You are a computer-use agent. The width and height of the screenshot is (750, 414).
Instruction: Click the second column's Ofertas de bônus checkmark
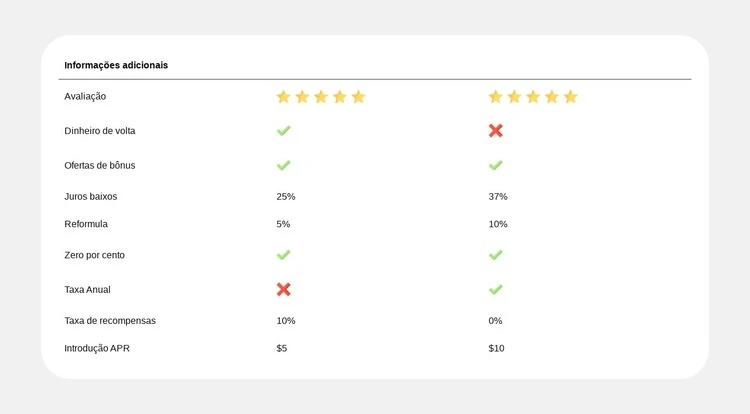pos(495,165)
